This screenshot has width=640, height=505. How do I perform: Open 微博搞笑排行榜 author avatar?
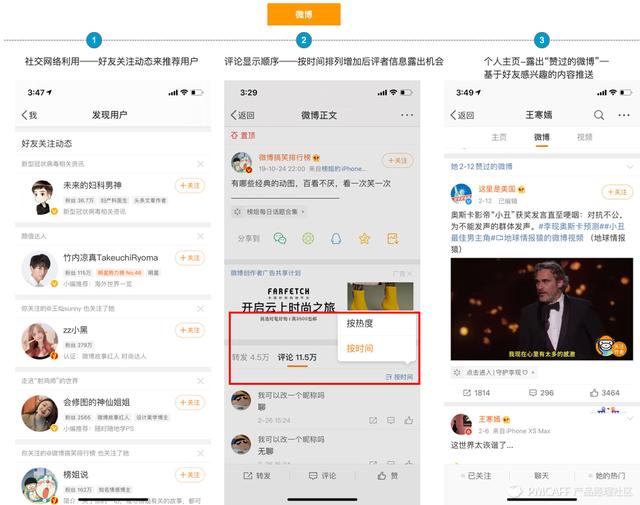click(241, 163)
